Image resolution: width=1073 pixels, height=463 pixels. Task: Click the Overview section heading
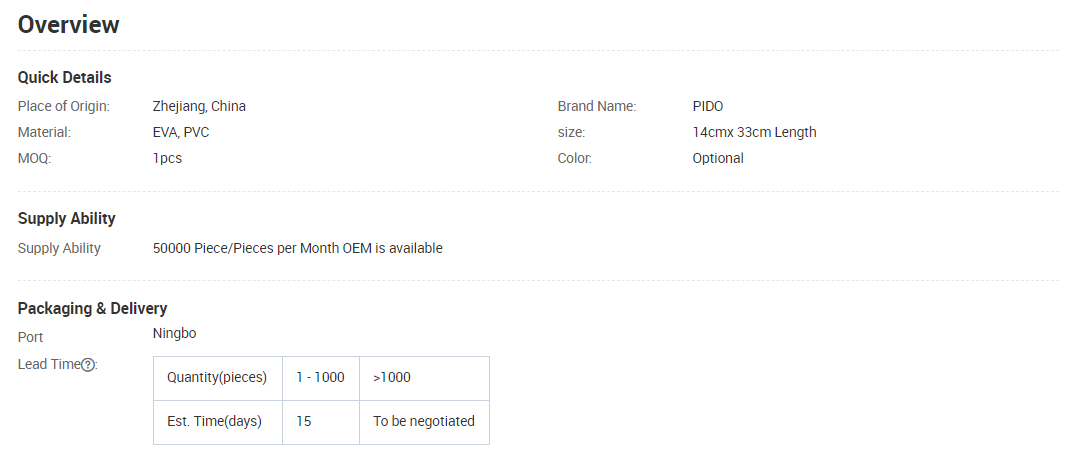[x=69, y=25]
